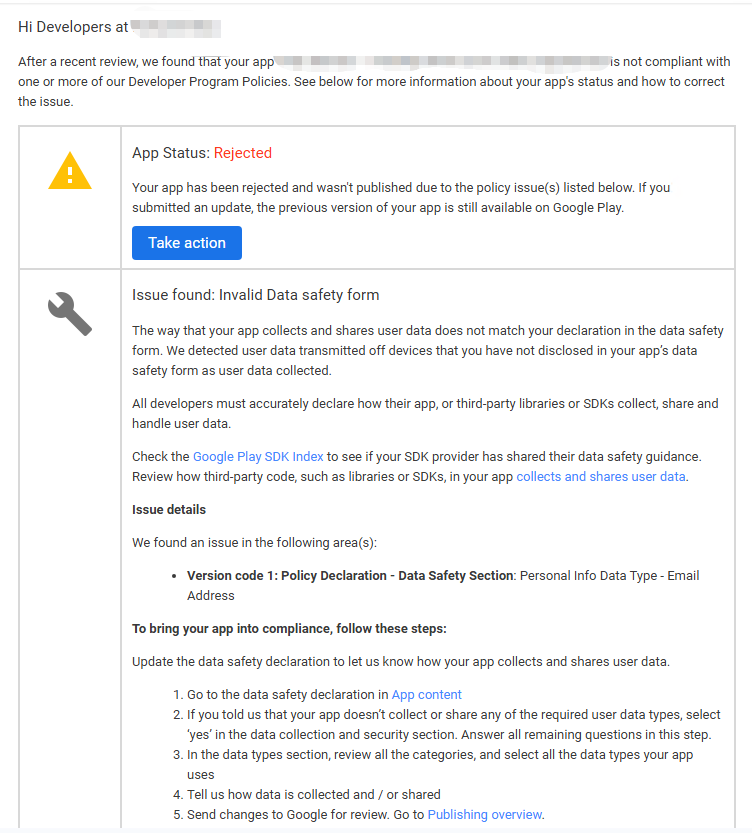The height and width of the screenshot is (833, 752).
Task: Click the 'To bring your app into compliance' heading
Action: coord(289,628)
